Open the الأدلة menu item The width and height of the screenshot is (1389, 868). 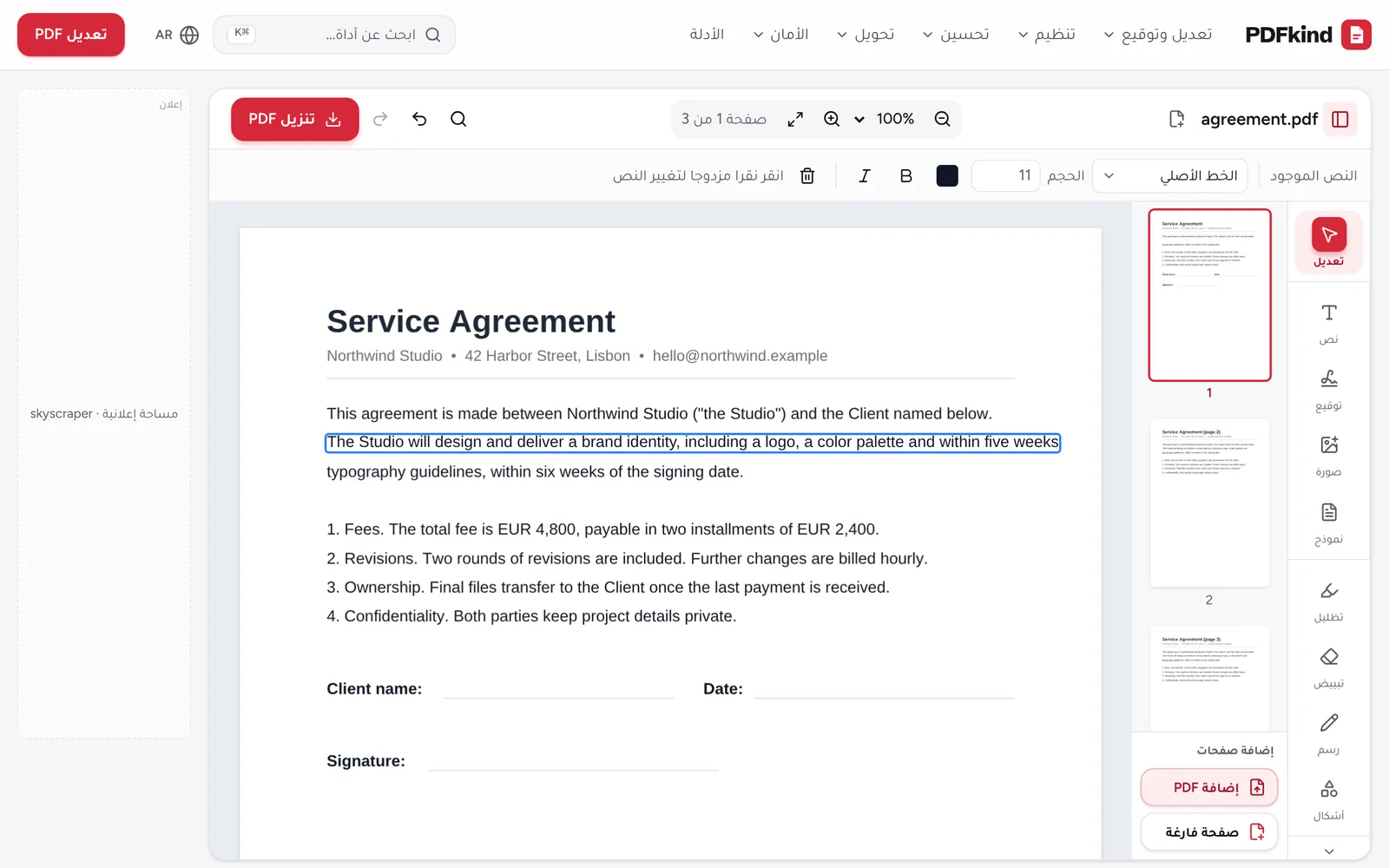[x=707, y=34]
